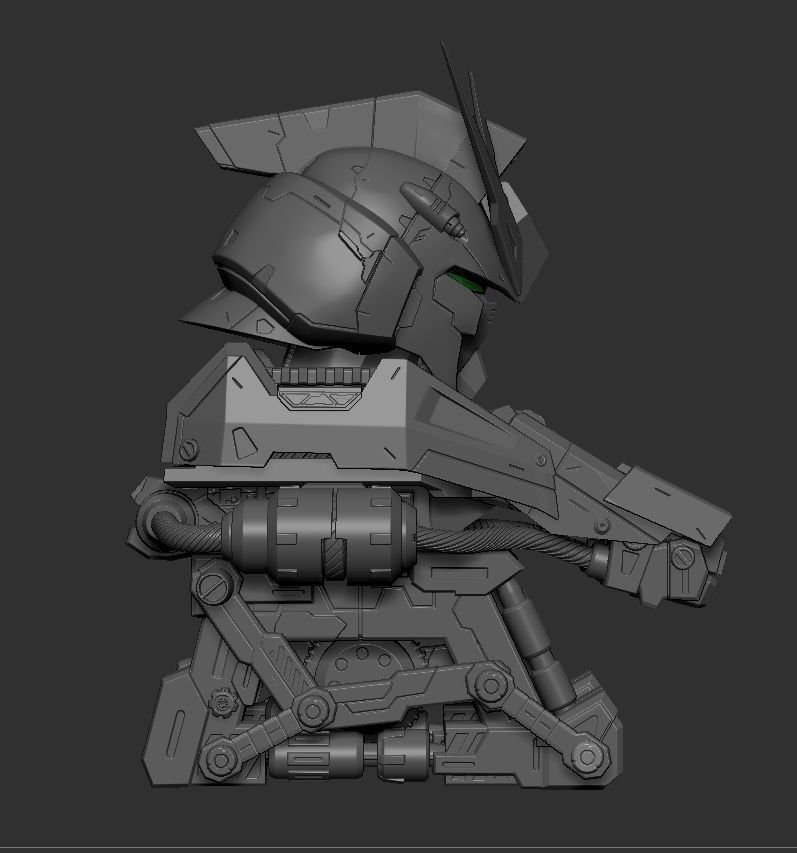Select the central cylindrical tank on the torso
The image size is (797, 853).
point(319,534)
